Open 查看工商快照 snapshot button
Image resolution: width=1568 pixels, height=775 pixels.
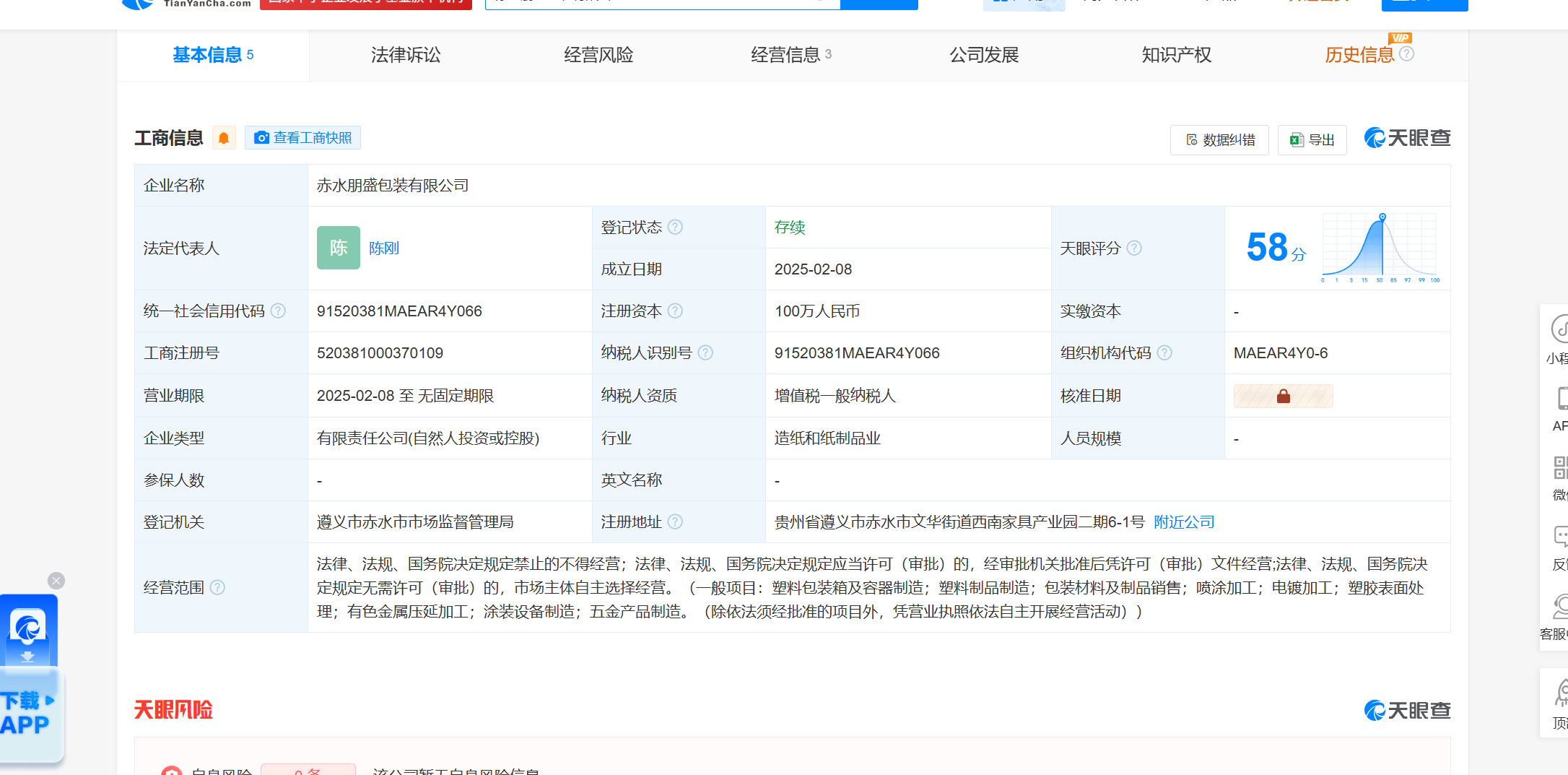pos(303,138)
